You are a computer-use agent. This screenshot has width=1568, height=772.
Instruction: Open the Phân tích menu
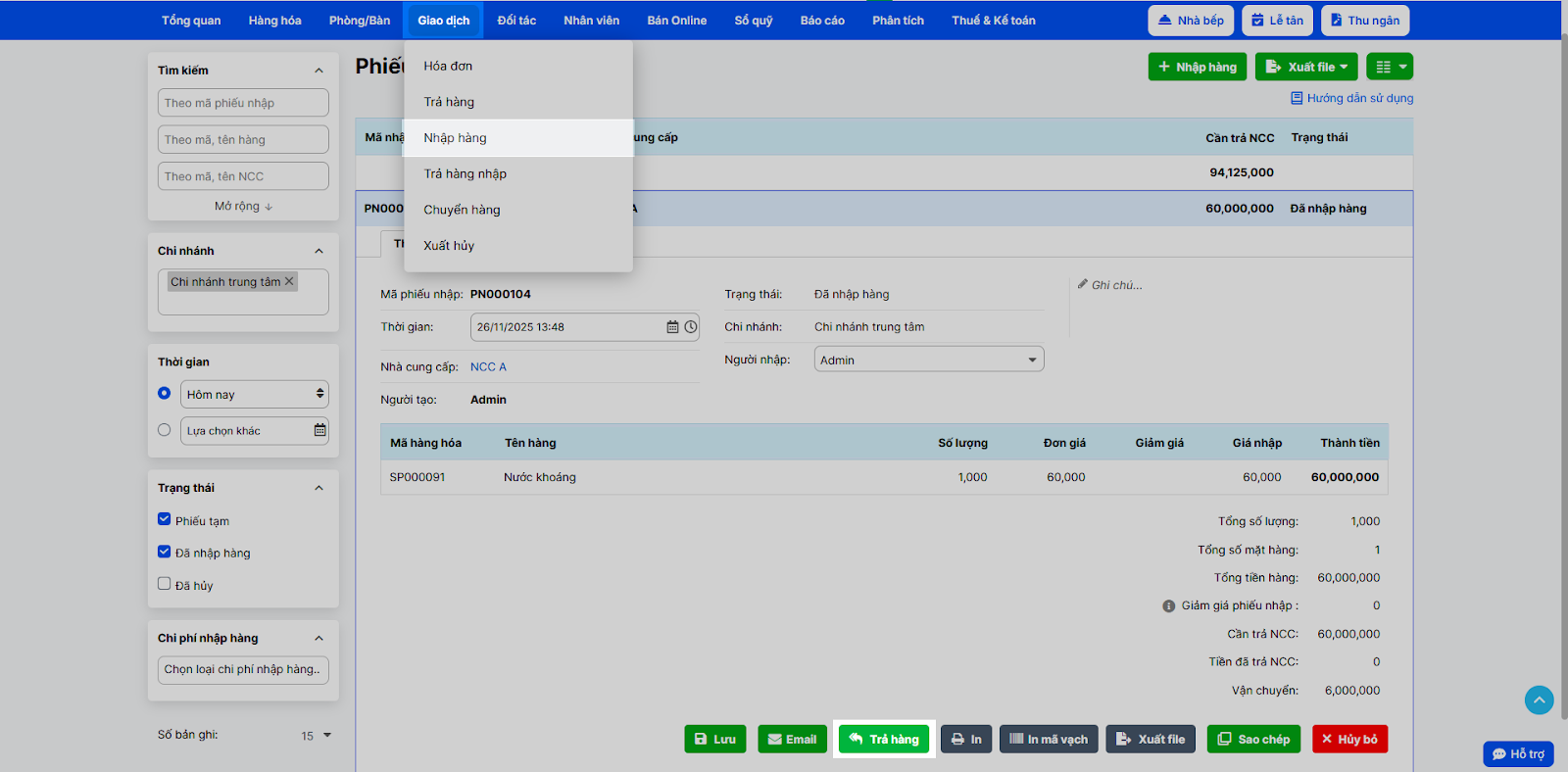[x=899, y=21]
